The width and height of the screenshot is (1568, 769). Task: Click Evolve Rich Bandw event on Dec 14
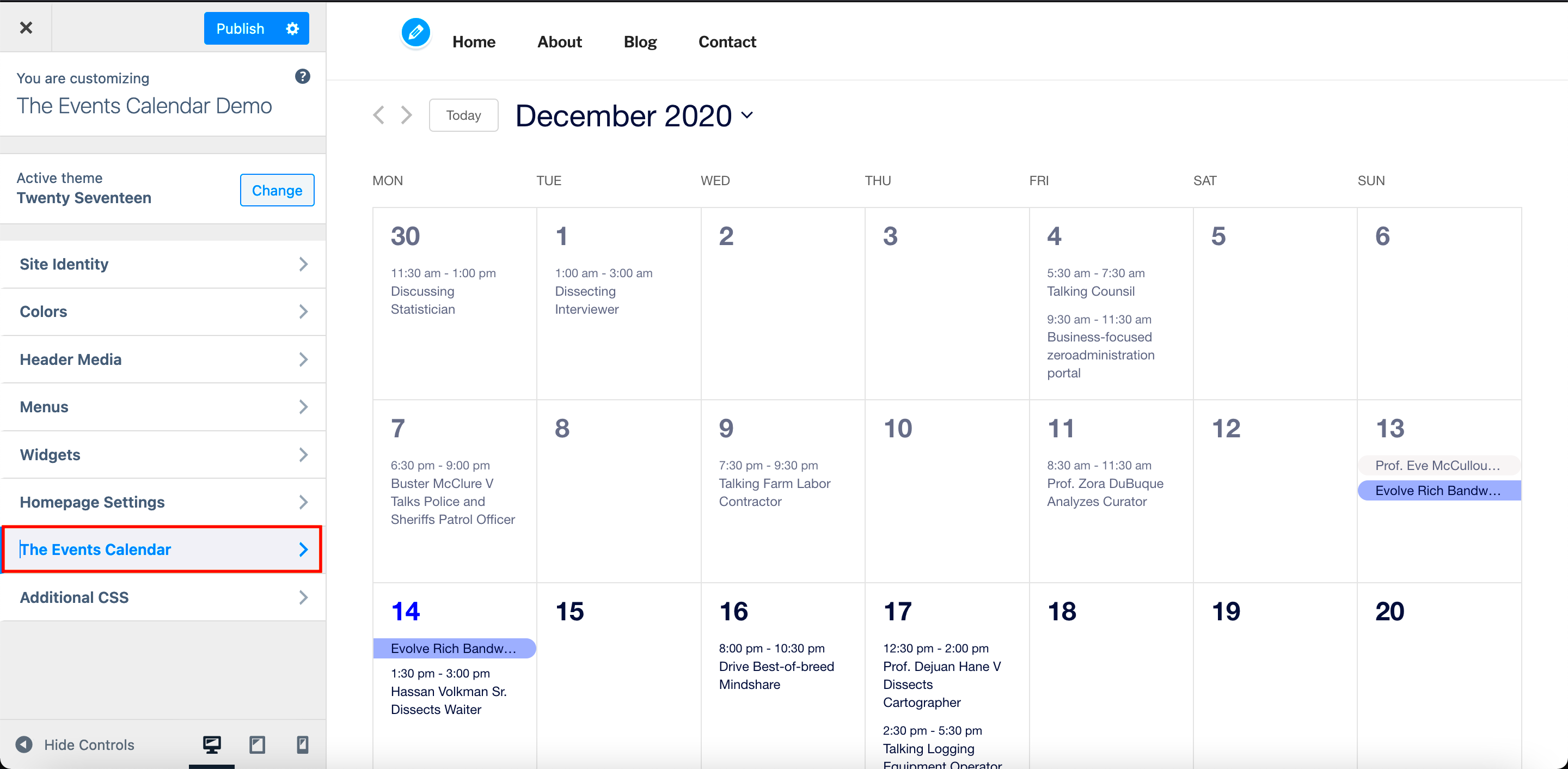point(453,647)
